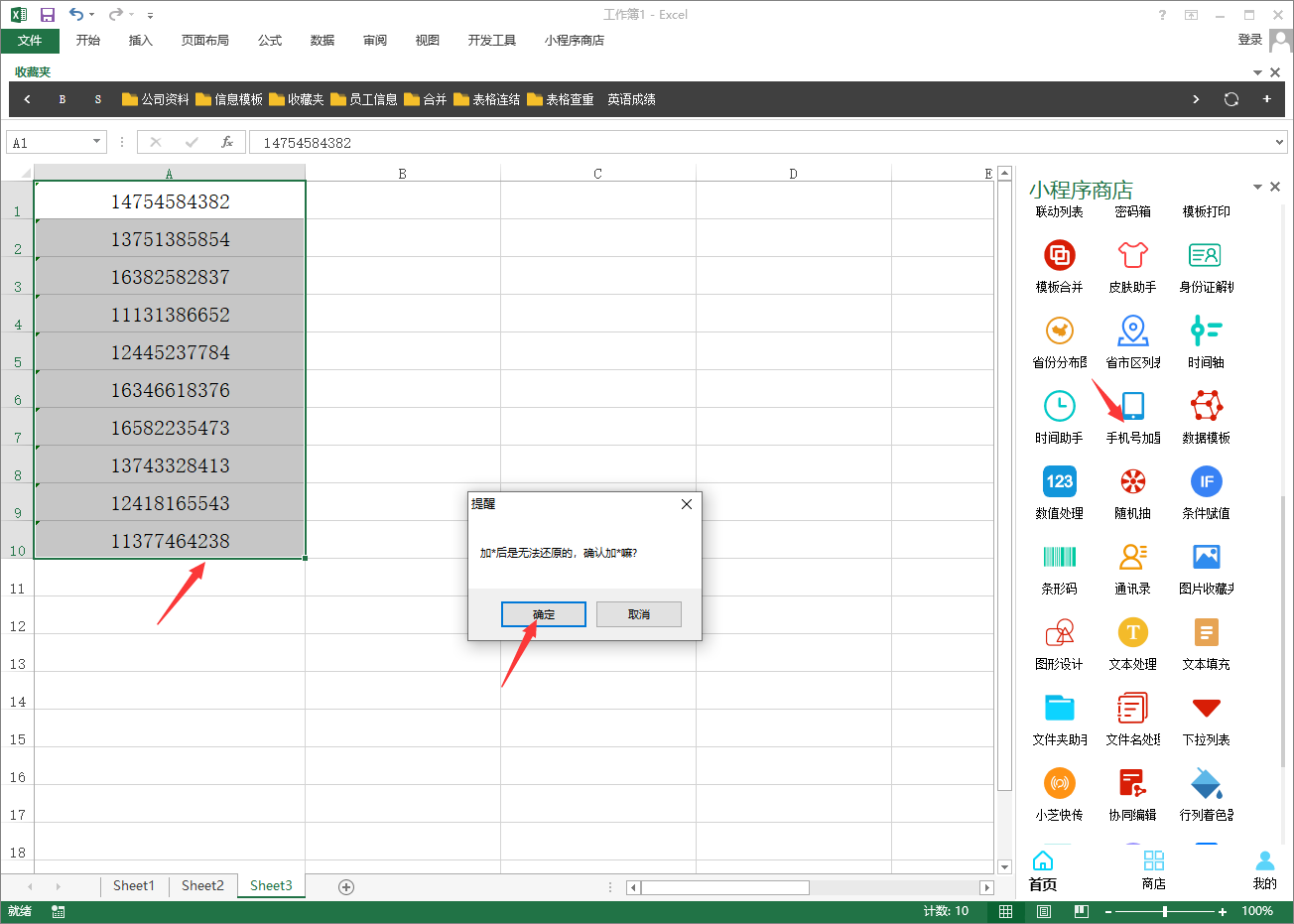Cancel the dialog with 取消
The image size is (1294, 924).
point(639,614)
